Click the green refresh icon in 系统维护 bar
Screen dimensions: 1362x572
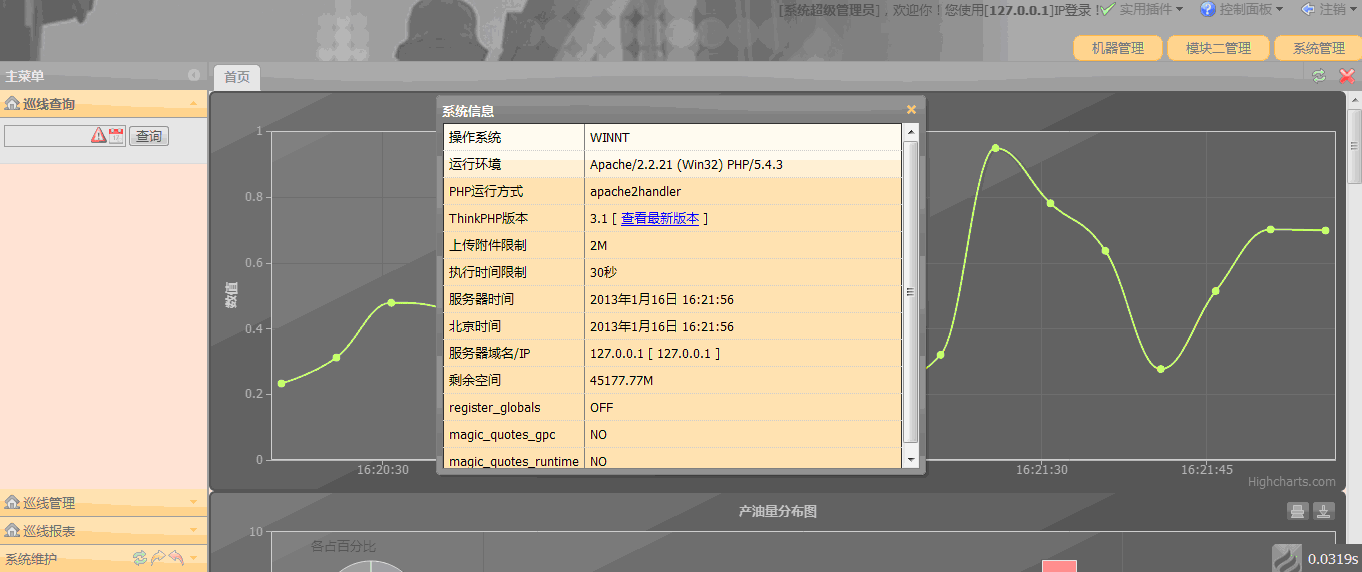[x=140, y=558]
